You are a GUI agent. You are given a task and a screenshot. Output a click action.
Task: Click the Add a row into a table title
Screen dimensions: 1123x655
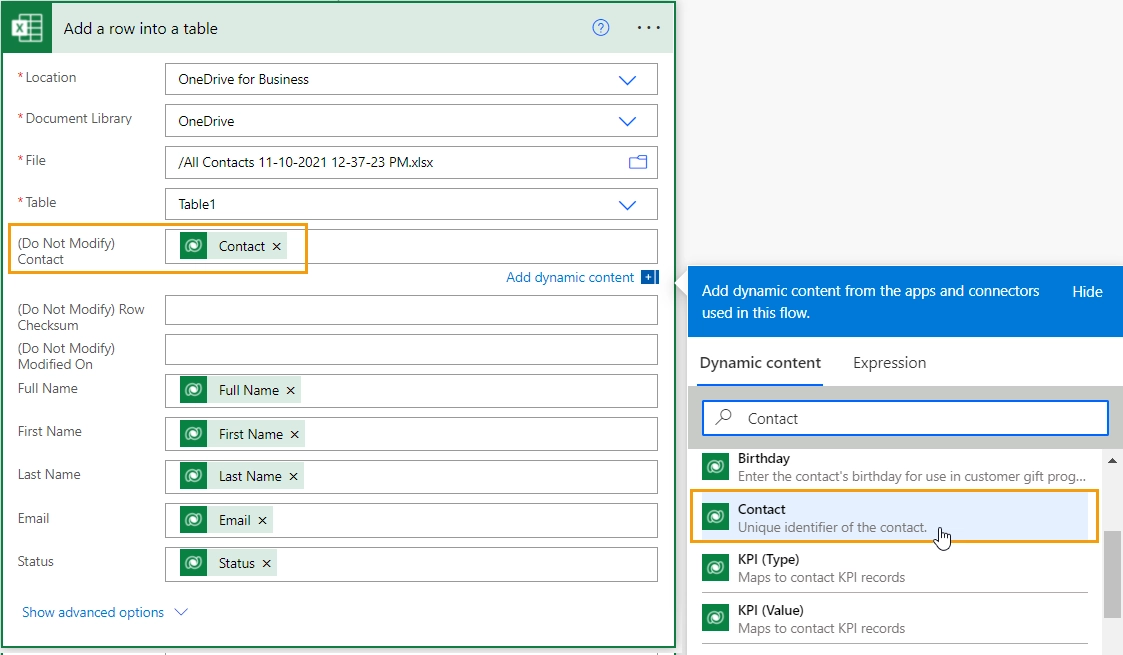[140, 29]
